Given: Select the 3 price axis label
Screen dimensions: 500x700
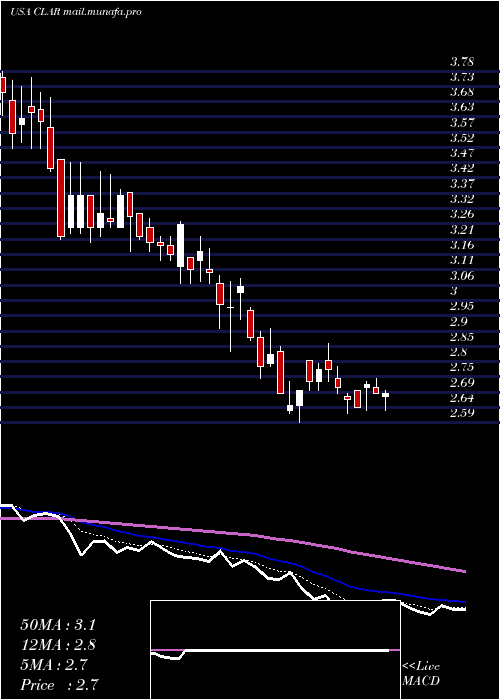Looking at the screenshot, I should click(454, 291).
